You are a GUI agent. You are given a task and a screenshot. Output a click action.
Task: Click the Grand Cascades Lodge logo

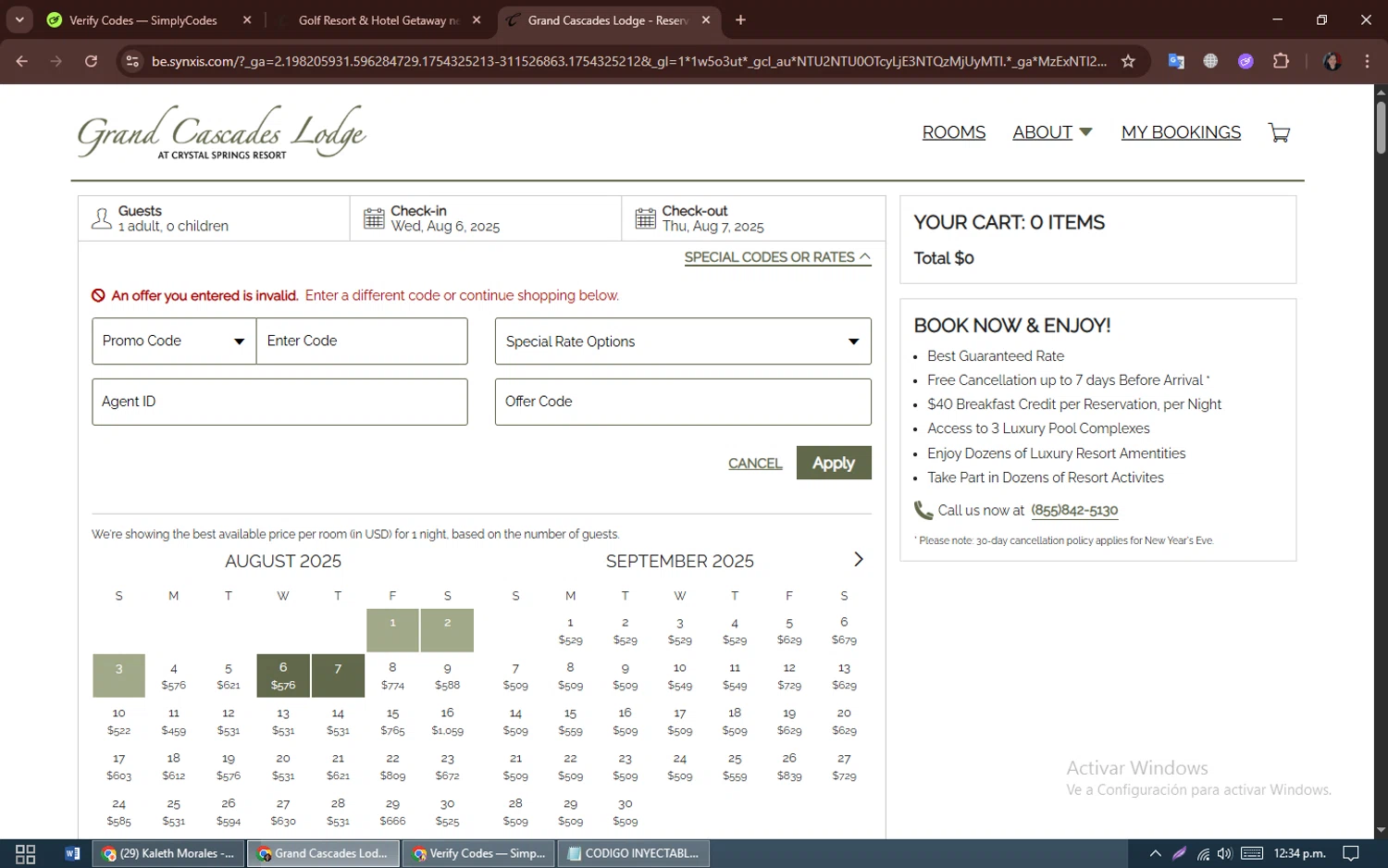tap(221, 132)
